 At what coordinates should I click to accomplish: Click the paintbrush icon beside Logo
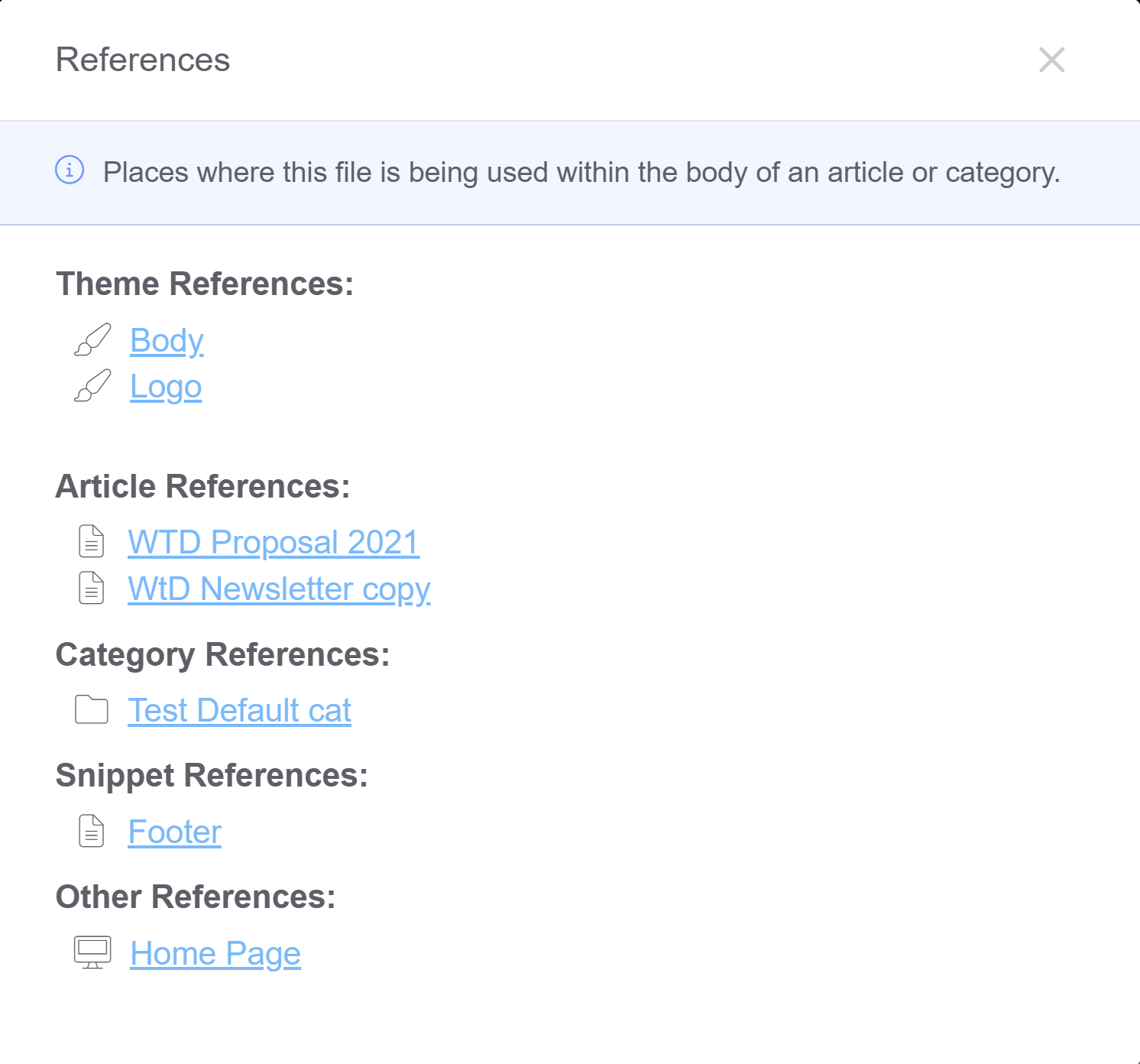point(92,386)
